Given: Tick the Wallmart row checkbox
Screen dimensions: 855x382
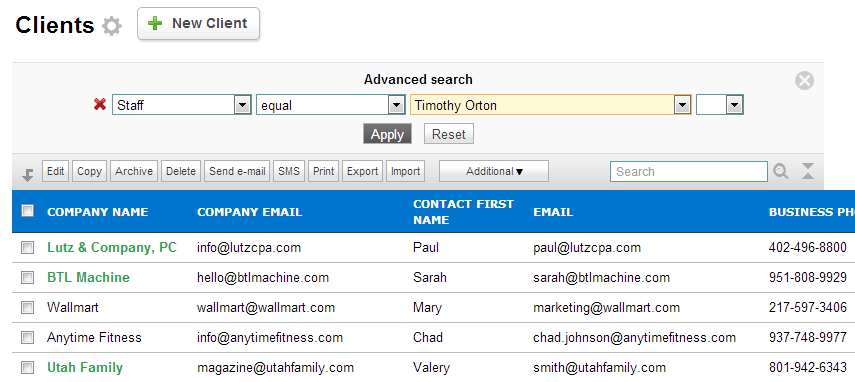Looking at the screenshot, I should pos(27,308).
